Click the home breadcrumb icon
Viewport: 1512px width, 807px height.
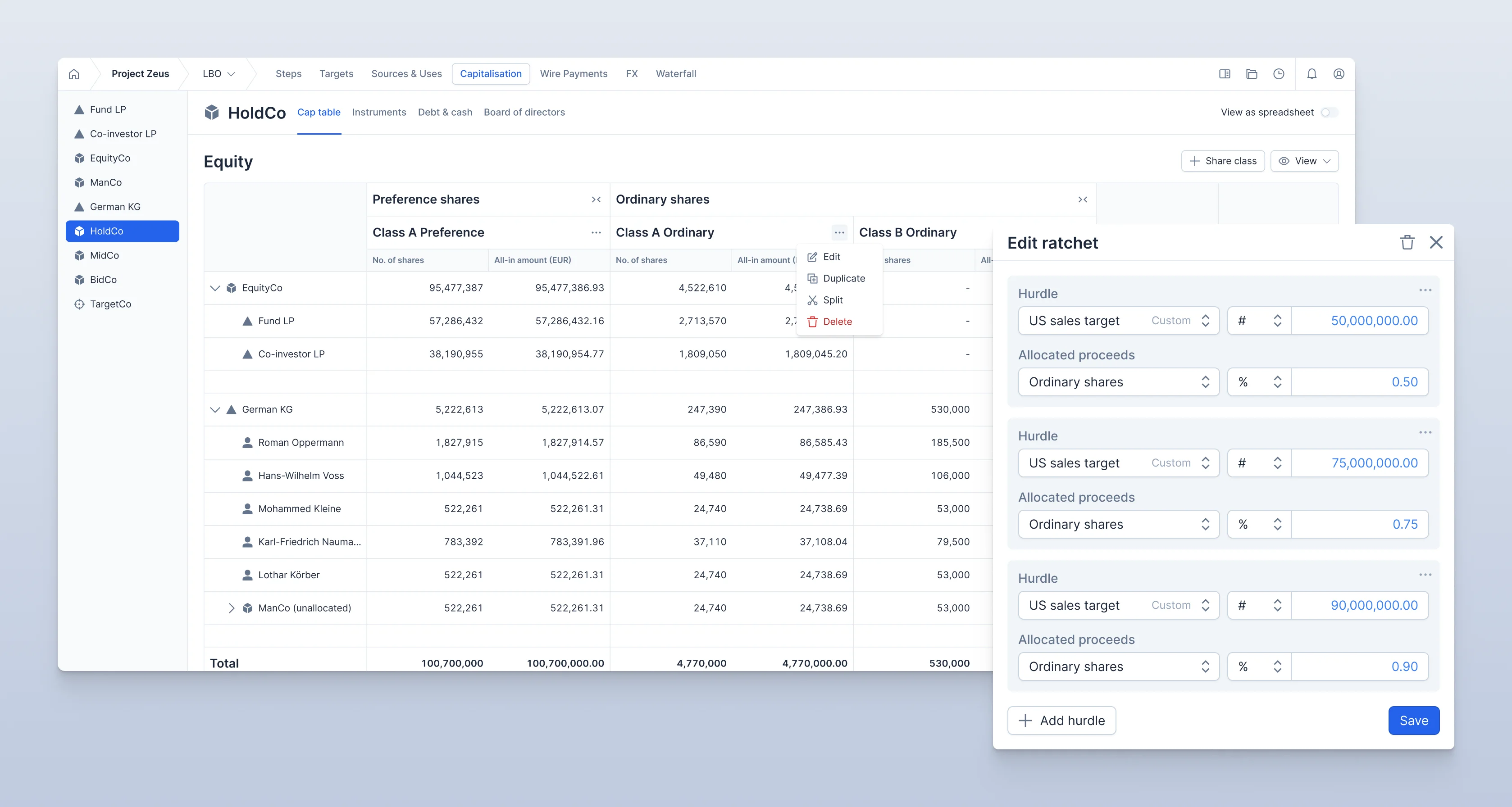[73, 74]
